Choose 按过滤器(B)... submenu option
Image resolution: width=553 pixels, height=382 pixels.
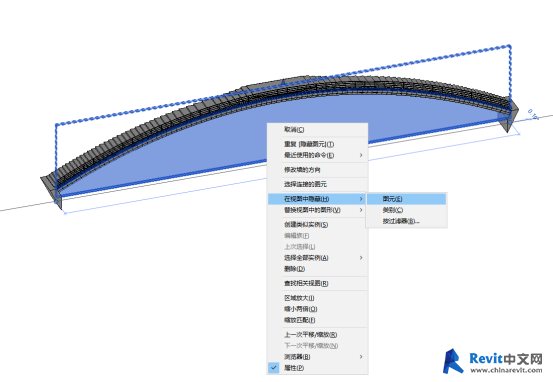(407, 221)
